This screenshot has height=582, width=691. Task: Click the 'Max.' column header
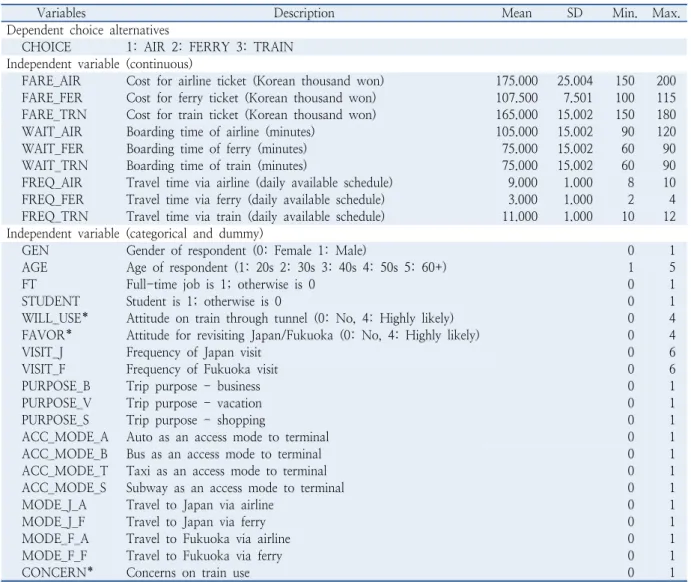(666, 13)
